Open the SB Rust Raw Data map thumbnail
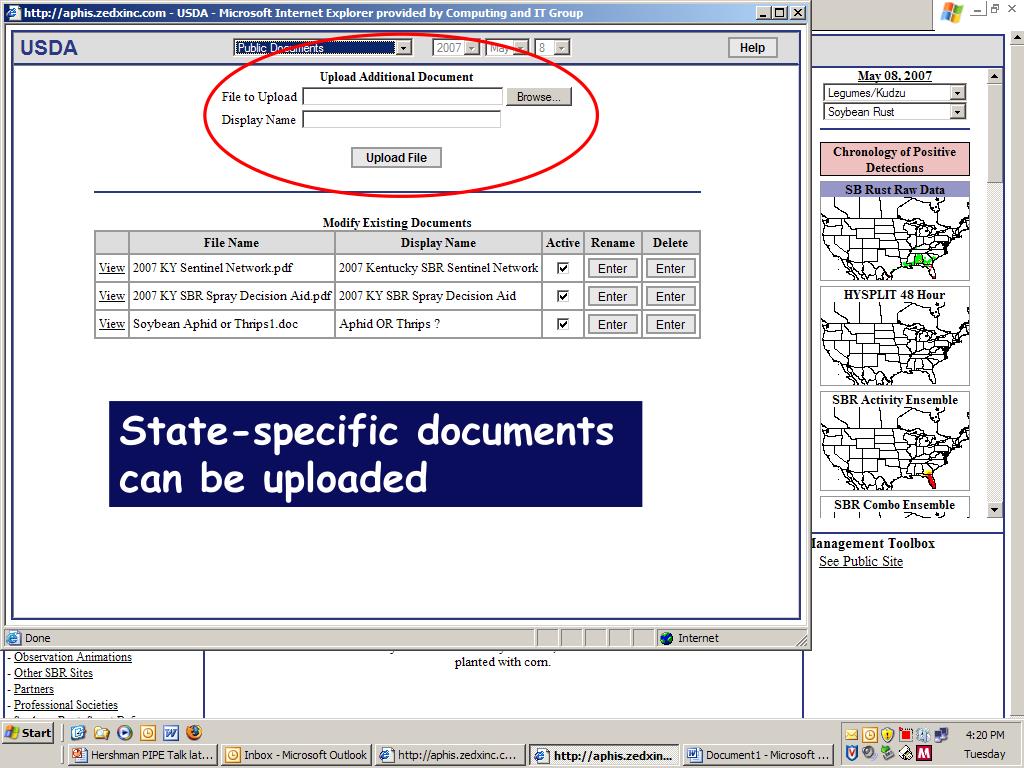Screen dimensions: 1024x768 coord(894,231)
